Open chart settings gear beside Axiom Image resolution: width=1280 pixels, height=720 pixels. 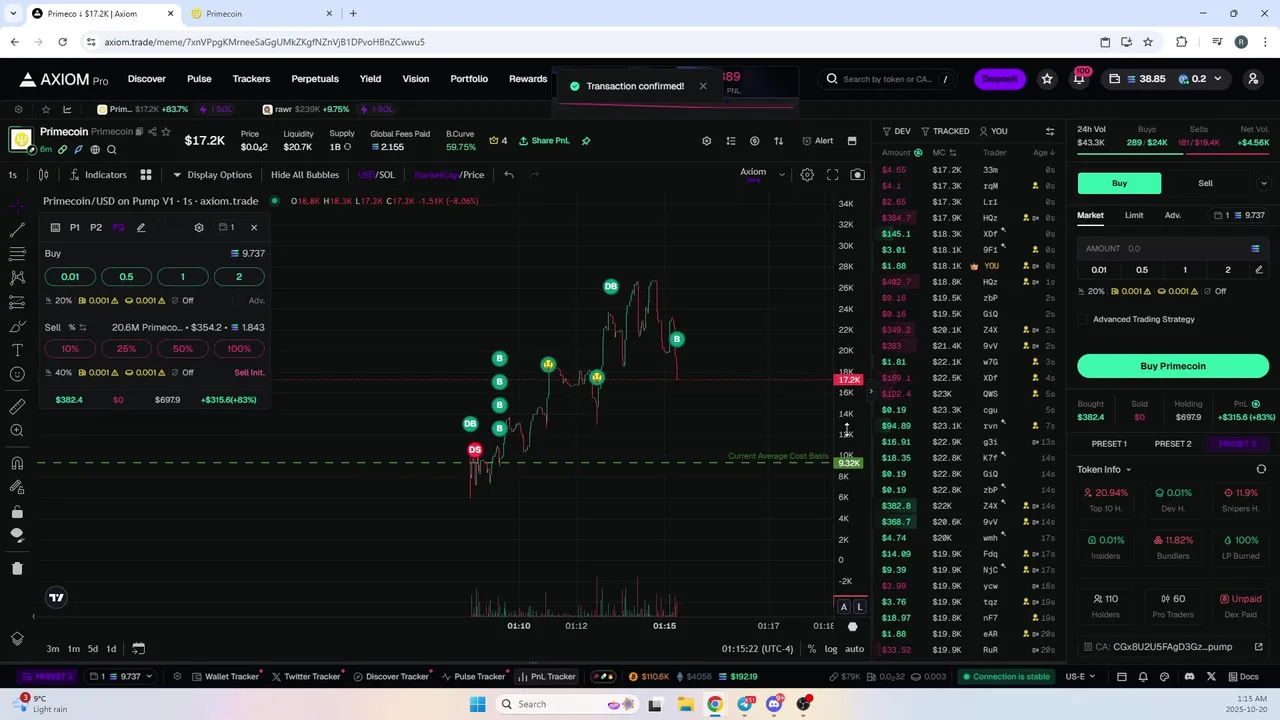coord(807,175)
